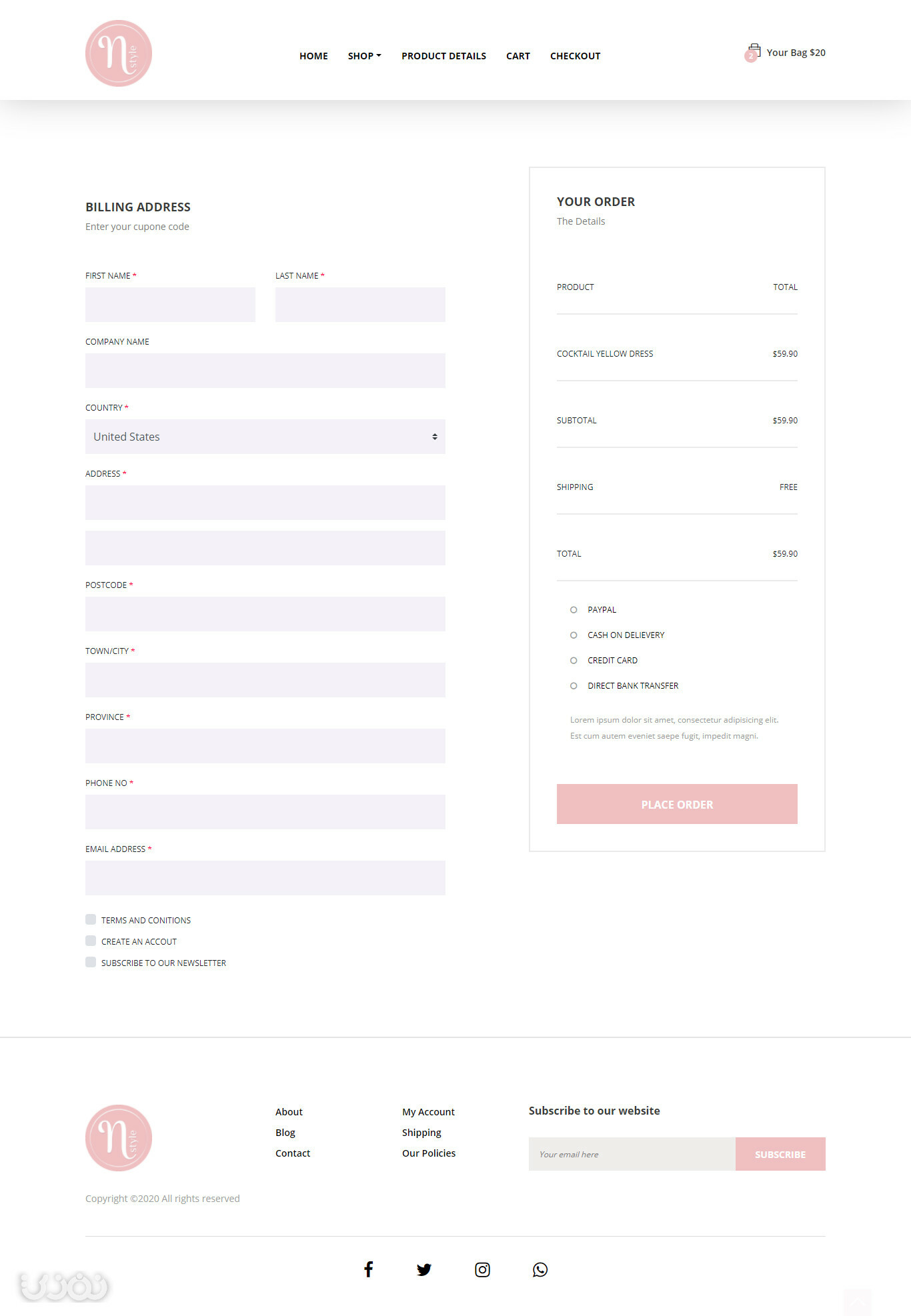This screenshot has width=911, height=1316.
Task: Choose Credit Card payment method
Action: [x=574, y=660]
